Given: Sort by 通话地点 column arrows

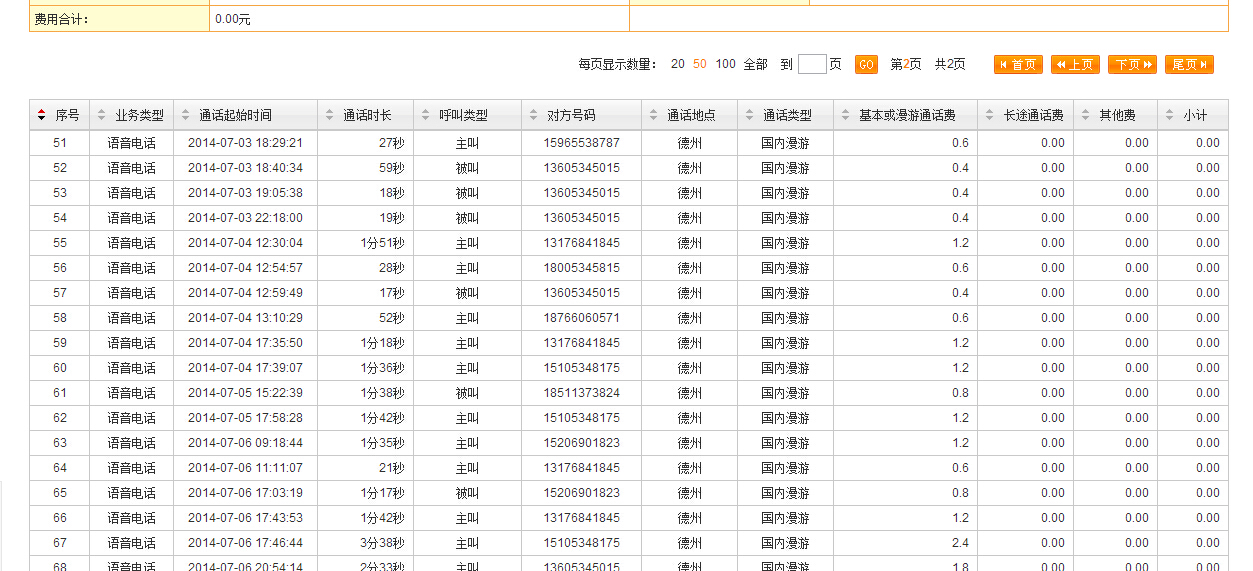Looking at the screenshot, I should [653, 115].
